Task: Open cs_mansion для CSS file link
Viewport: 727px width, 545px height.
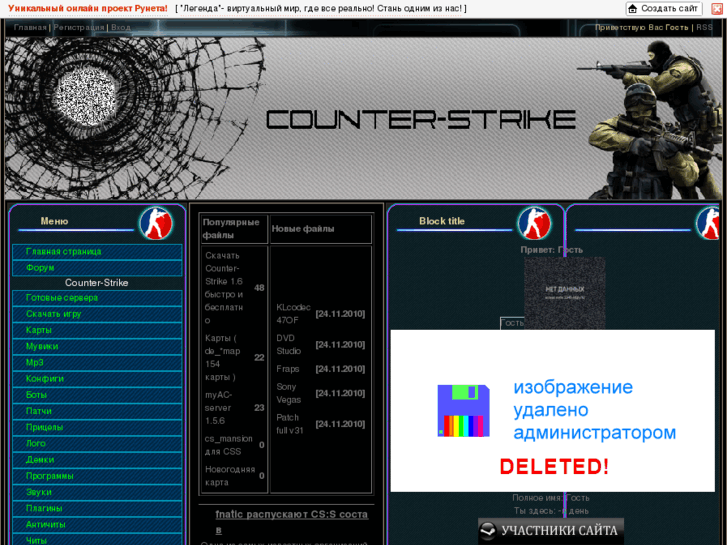Action: [x=229, y=445]
